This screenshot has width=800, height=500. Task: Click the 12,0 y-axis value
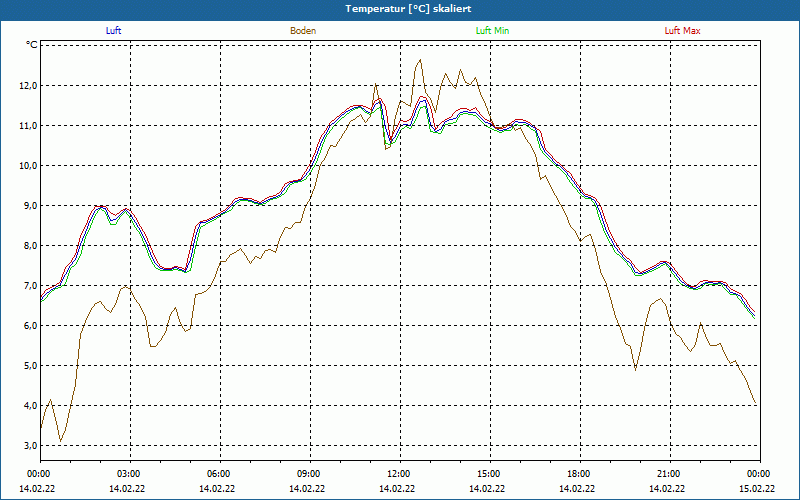[x=29, y=86]
